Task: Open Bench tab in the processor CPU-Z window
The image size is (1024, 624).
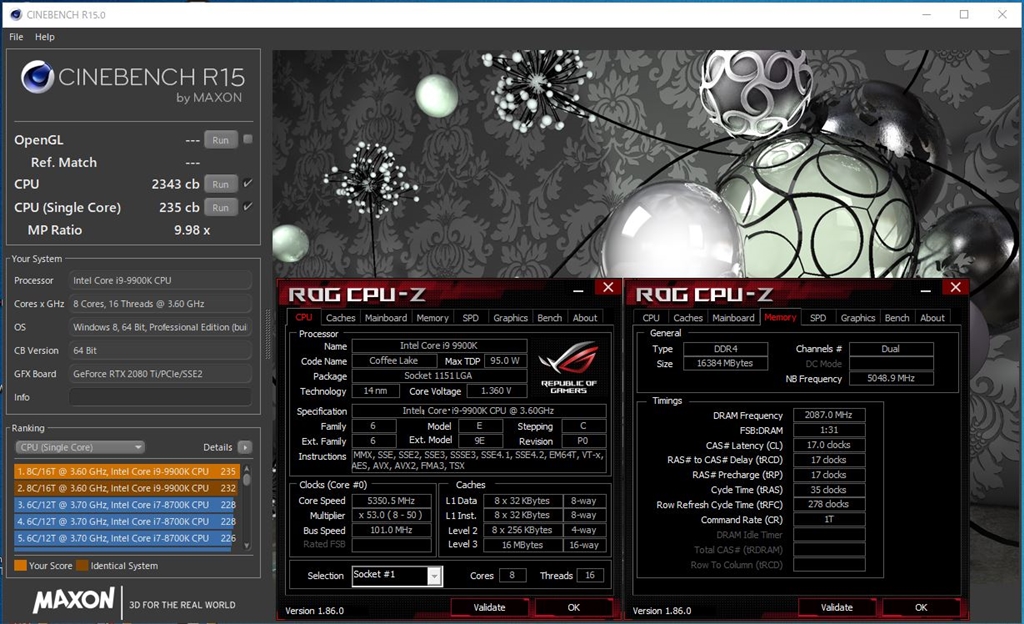Action: point(549,318)
